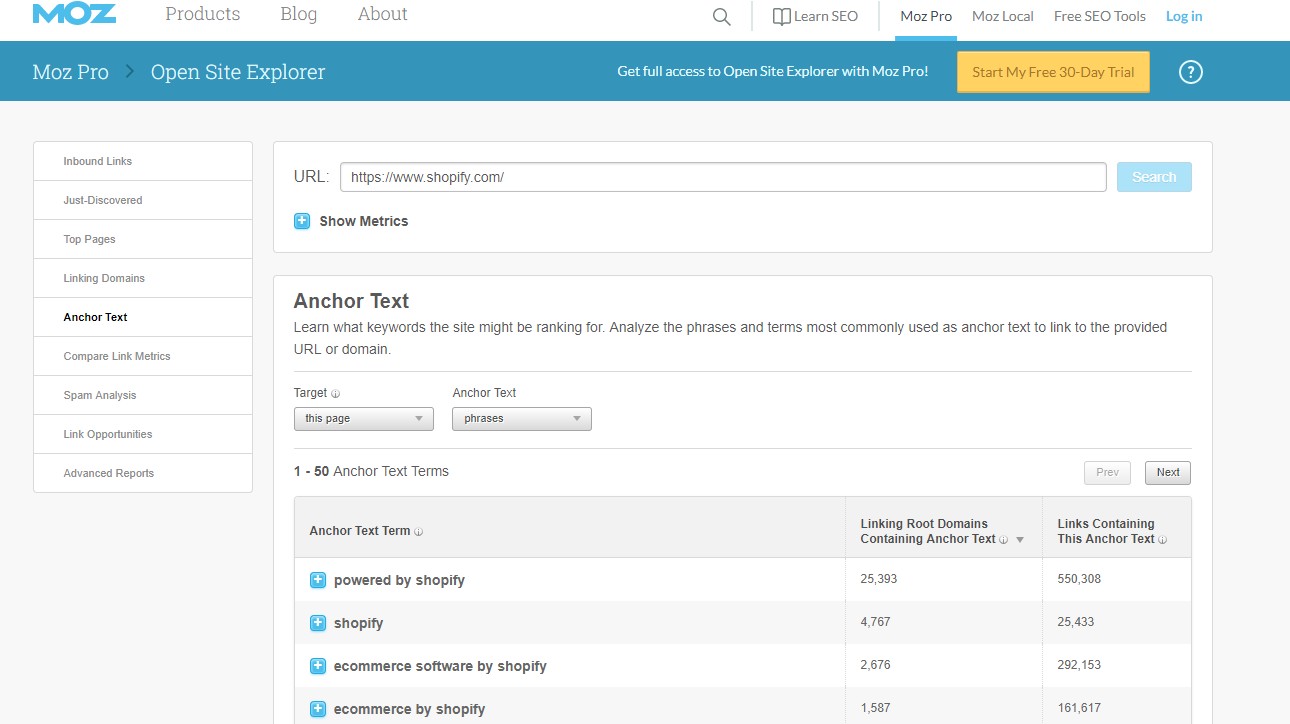Click Moz Pro breadcrumb link

point(71,72)
